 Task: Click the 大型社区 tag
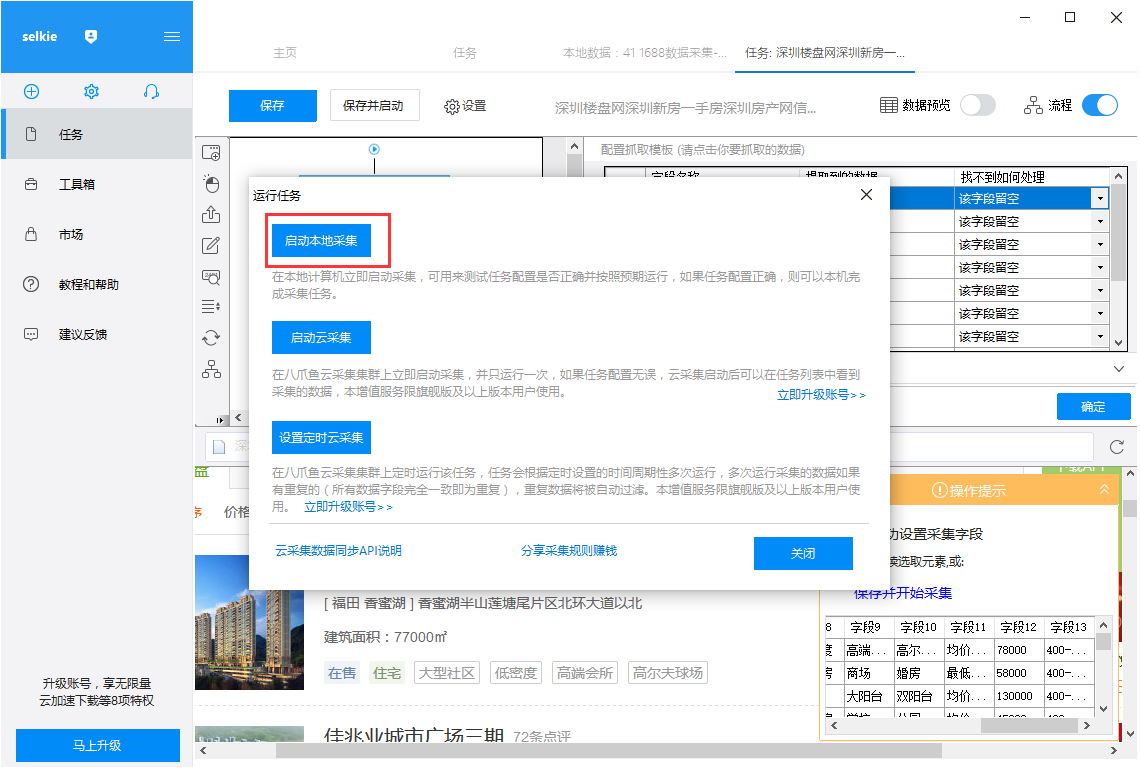coord(446,673)
